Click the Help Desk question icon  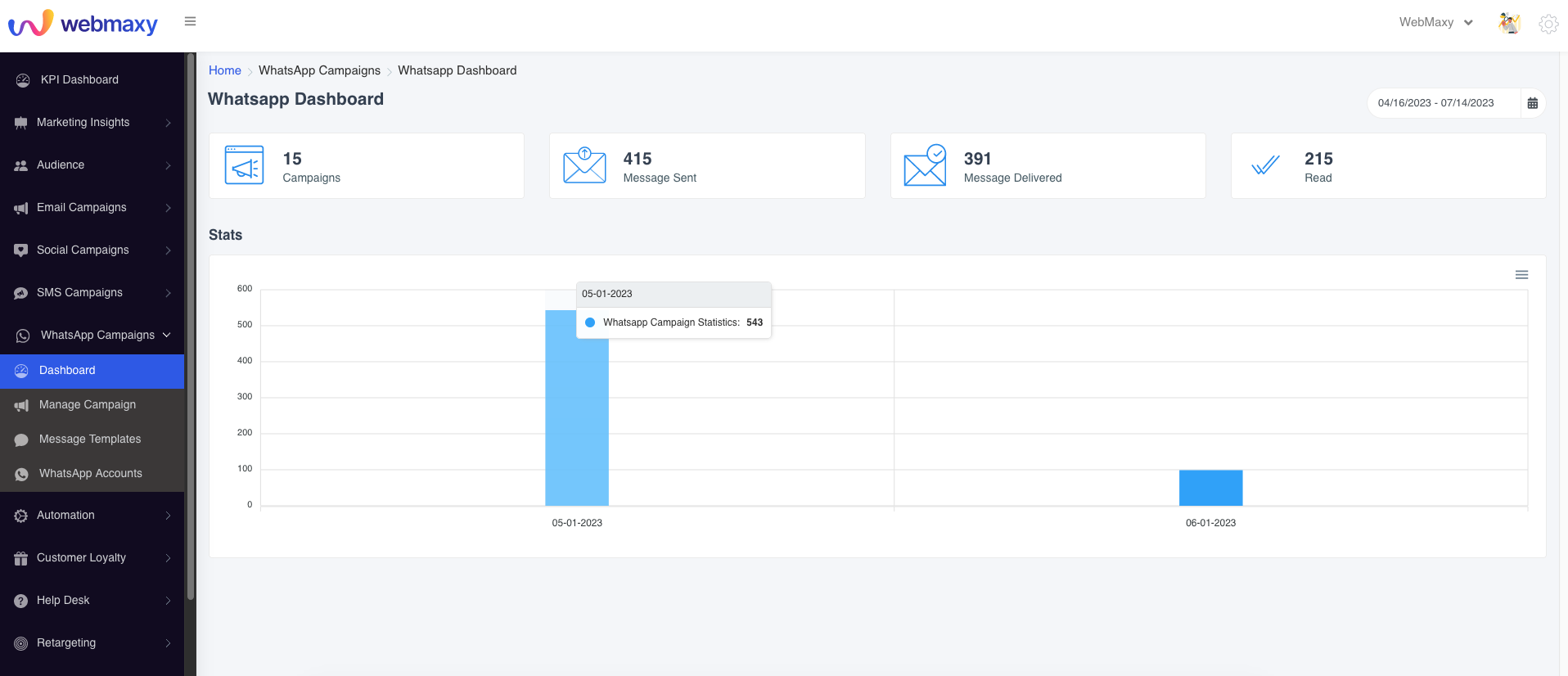coord(21,601)
